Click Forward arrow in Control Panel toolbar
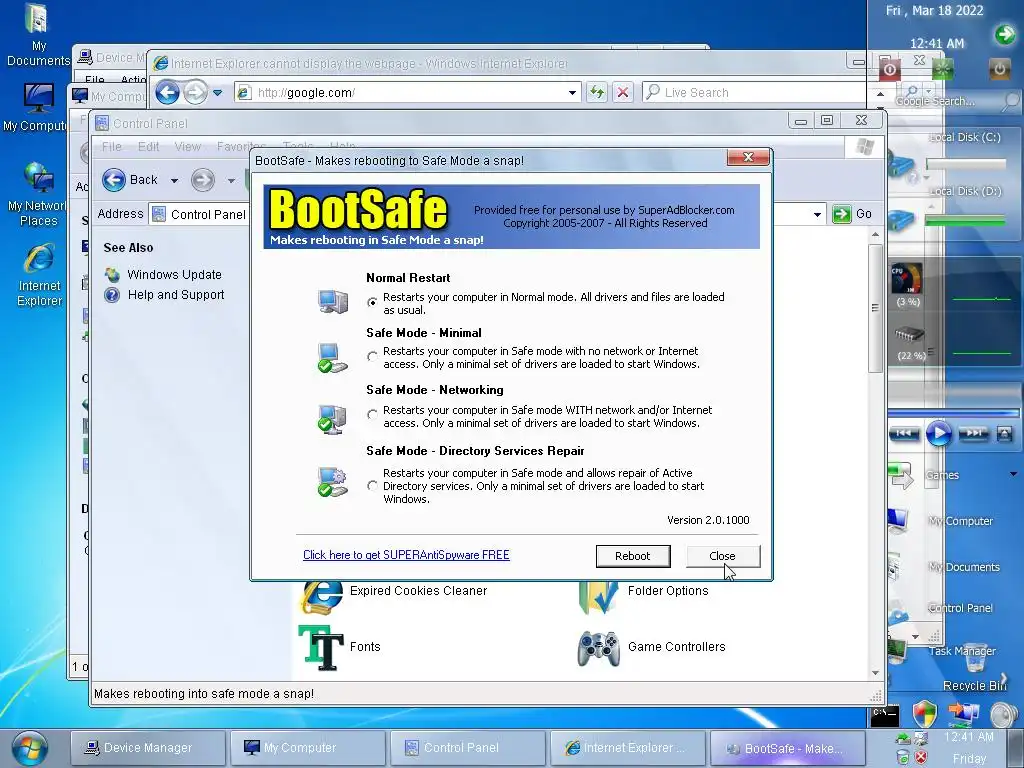 (x=202, y=180)
